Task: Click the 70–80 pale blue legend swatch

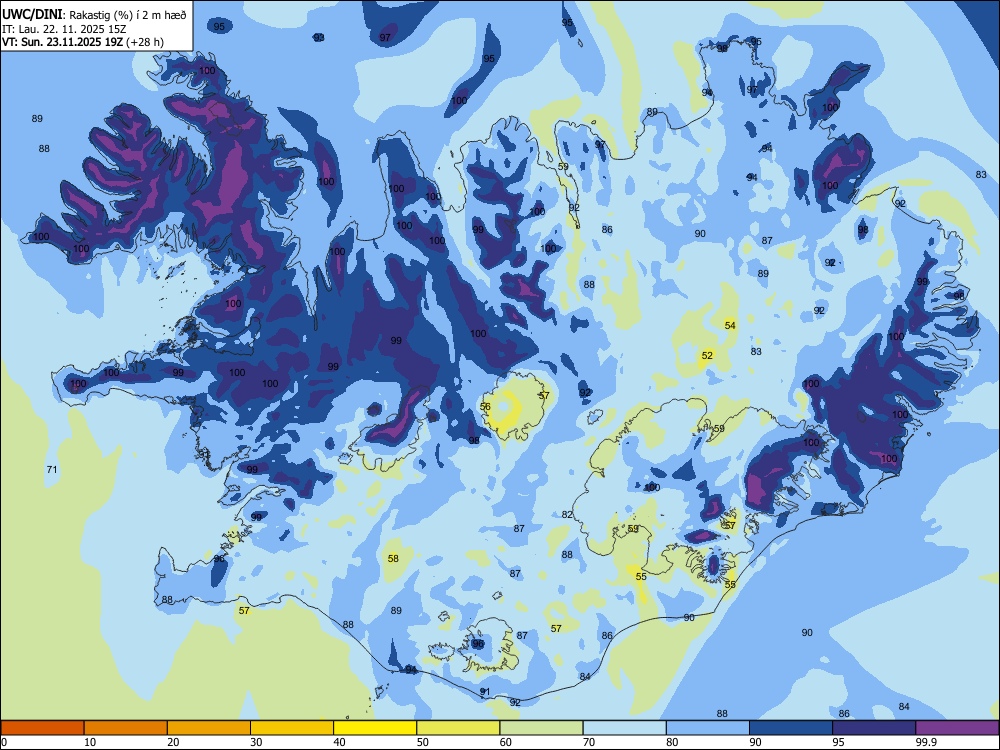Action: (625, 728)
